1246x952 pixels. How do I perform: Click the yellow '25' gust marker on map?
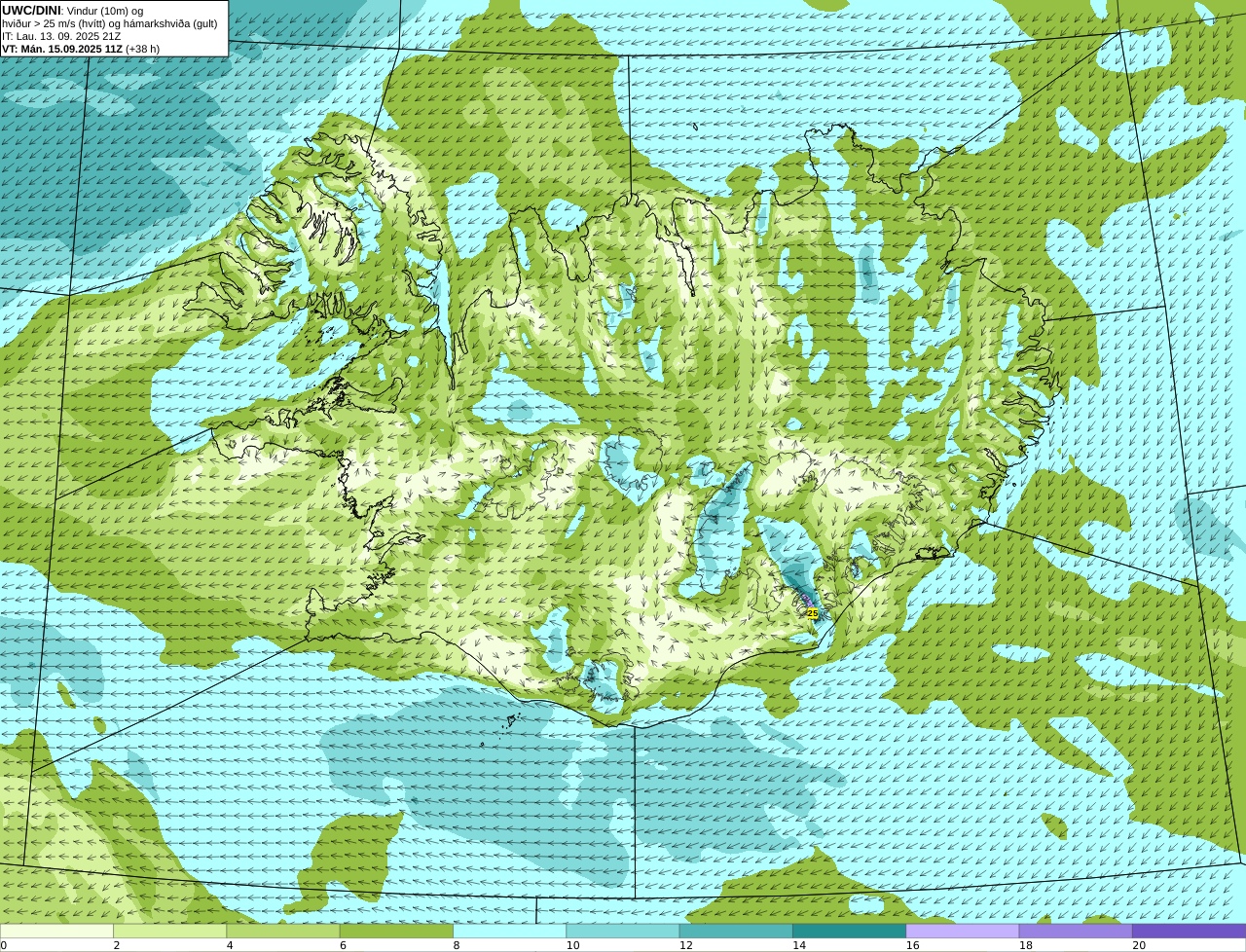click(x=812, y=613)
